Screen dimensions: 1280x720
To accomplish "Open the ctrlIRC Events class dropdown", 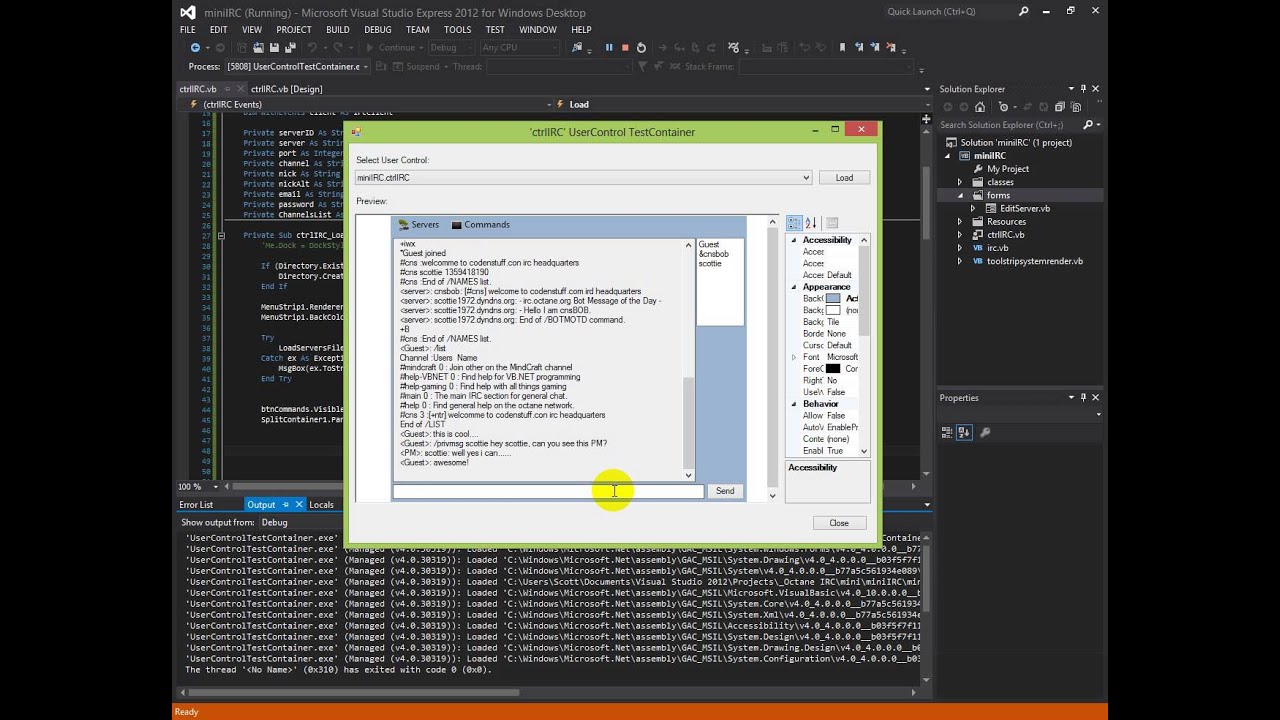I will [x=549, y=104].
